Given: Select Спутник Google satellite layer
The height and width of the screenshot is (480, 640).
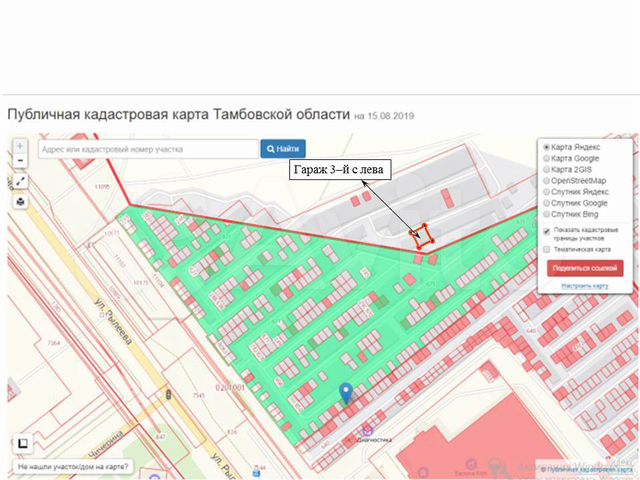Looking at the screenshot, I should point(546,203).
